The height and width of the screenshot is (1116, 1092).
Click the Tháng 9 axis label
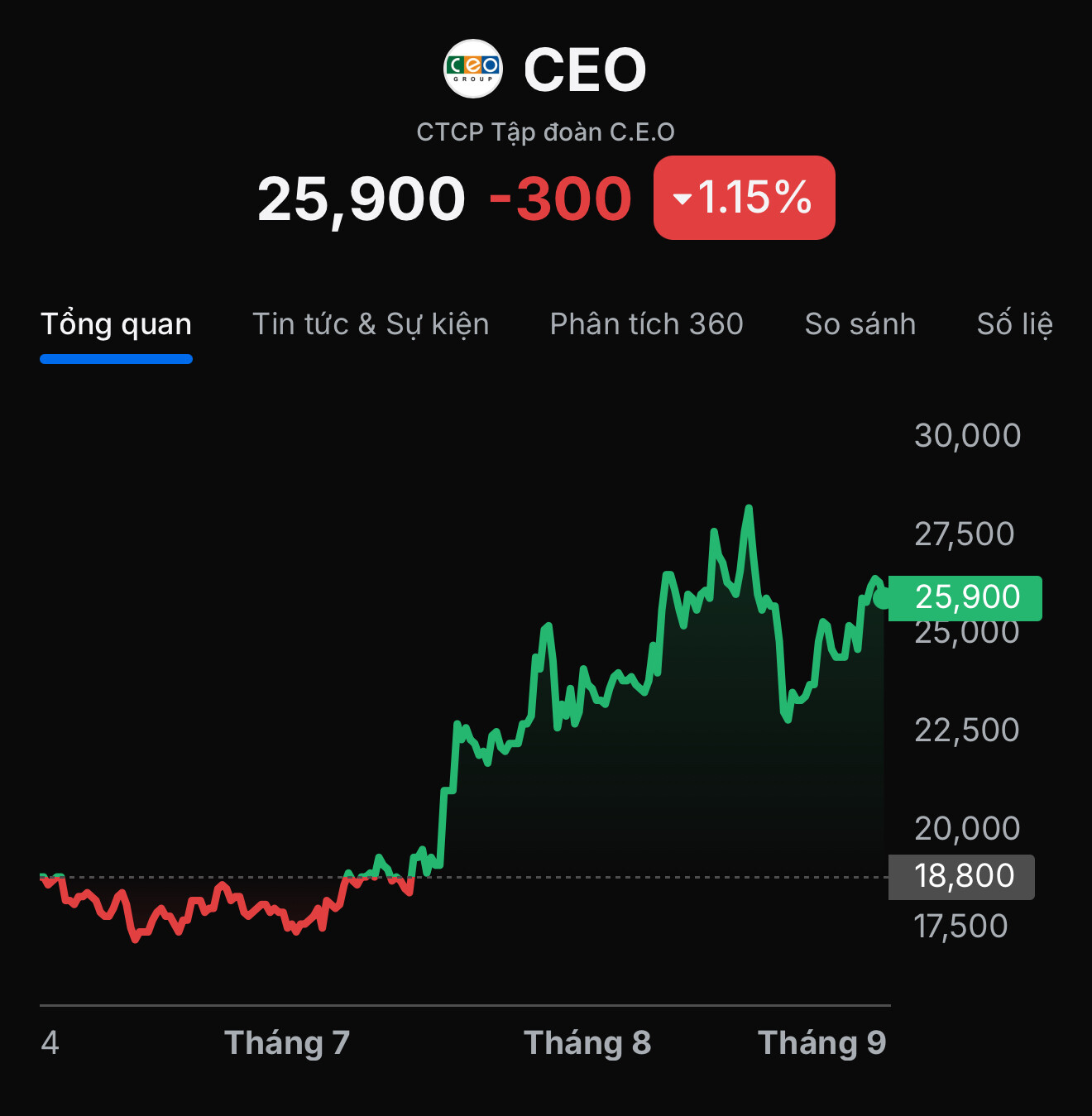click(821, 1042)
